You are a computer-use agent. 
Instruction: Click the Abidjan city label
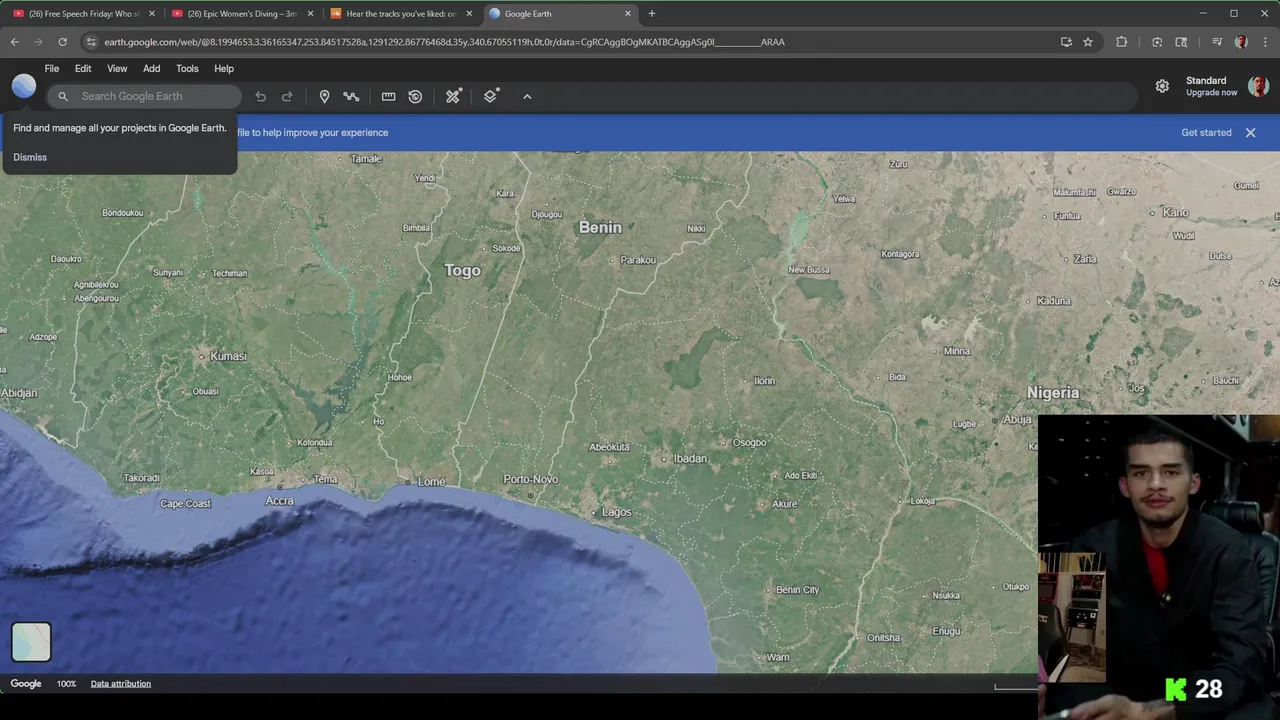point(18,393)
